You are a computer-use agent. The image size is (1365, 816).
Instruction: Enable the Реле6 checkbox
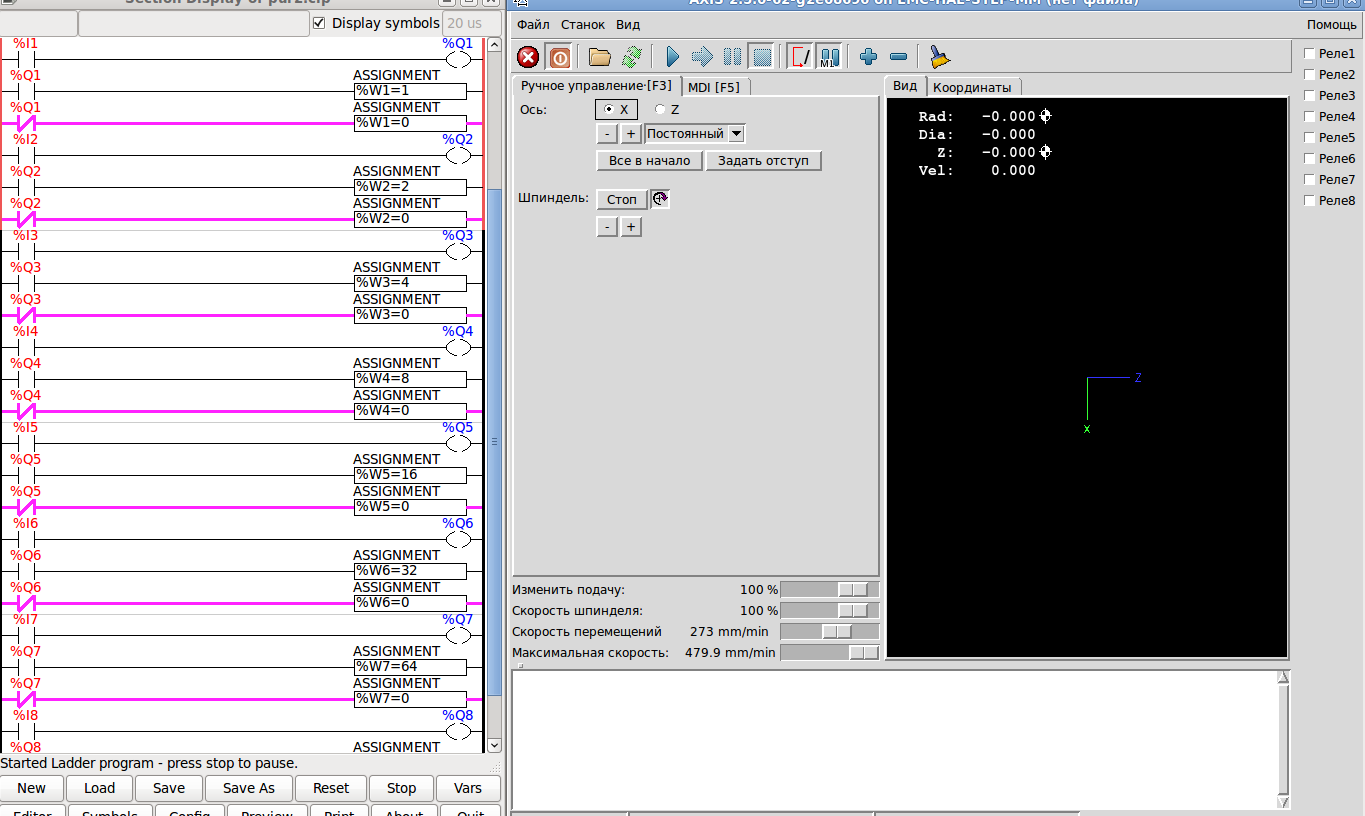(1310, 159)
